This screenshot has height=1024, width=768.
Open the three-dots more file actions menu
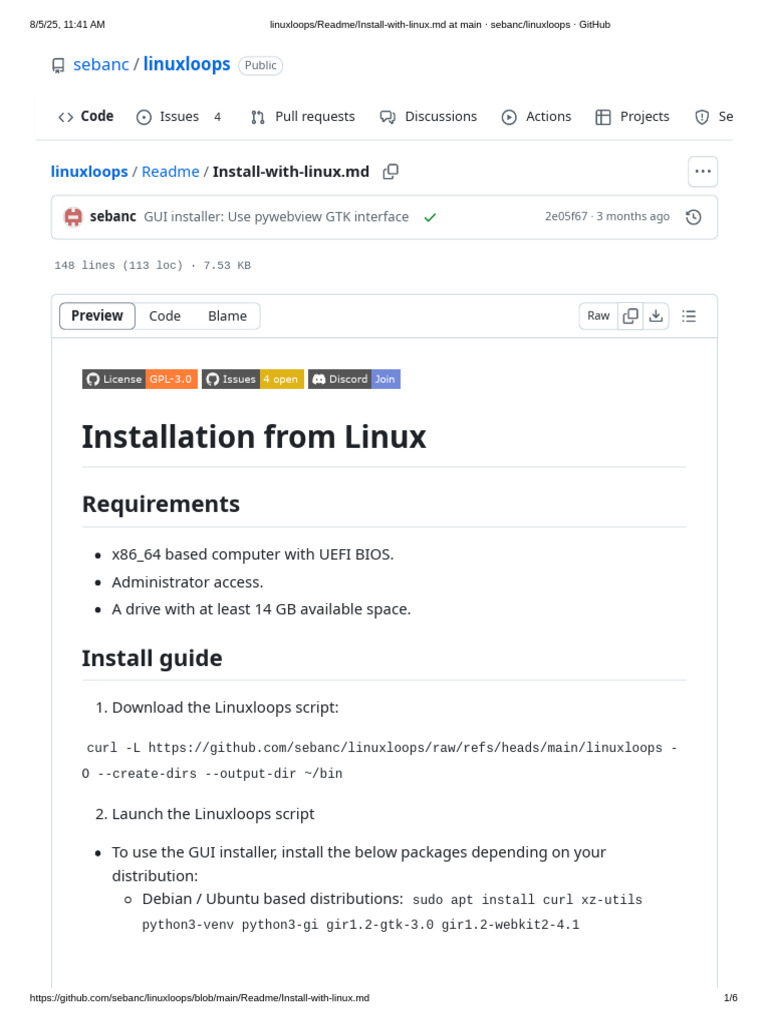click(703, 171)
